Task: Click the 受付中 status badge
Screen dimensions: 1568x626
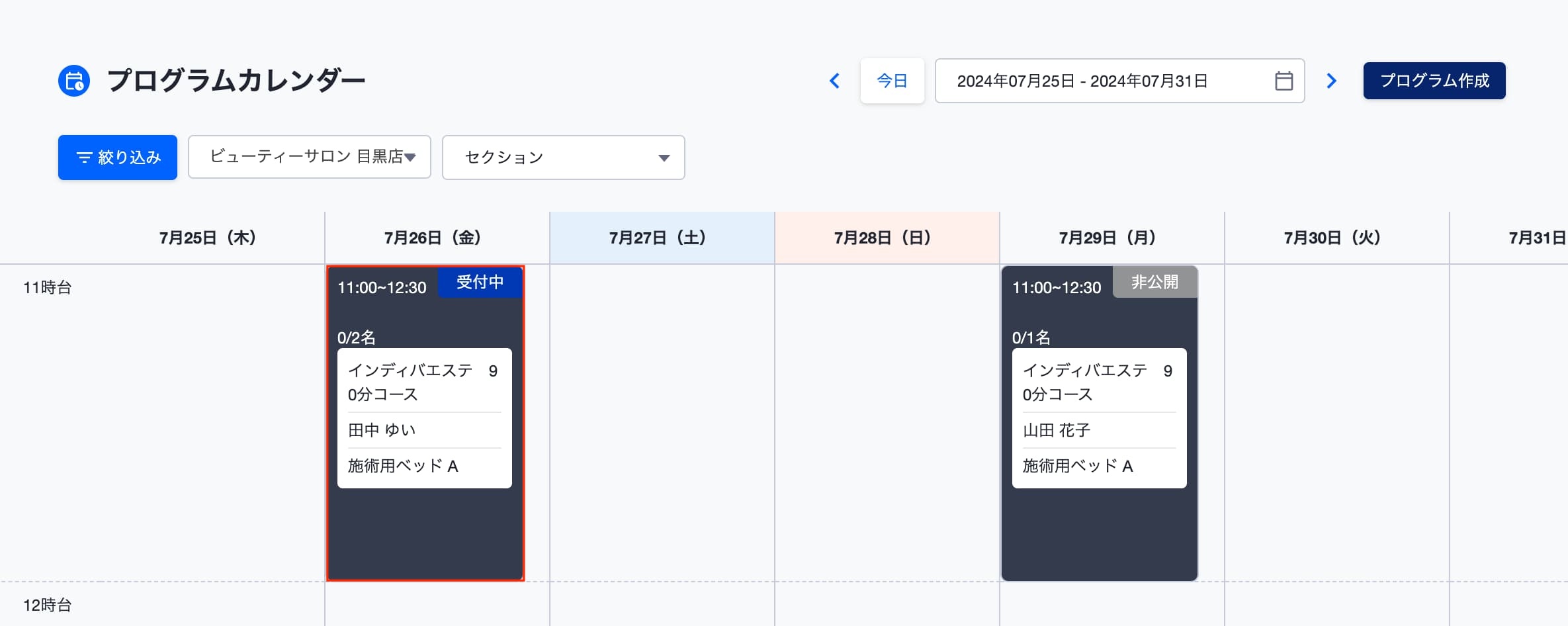Action: [480, 282]
